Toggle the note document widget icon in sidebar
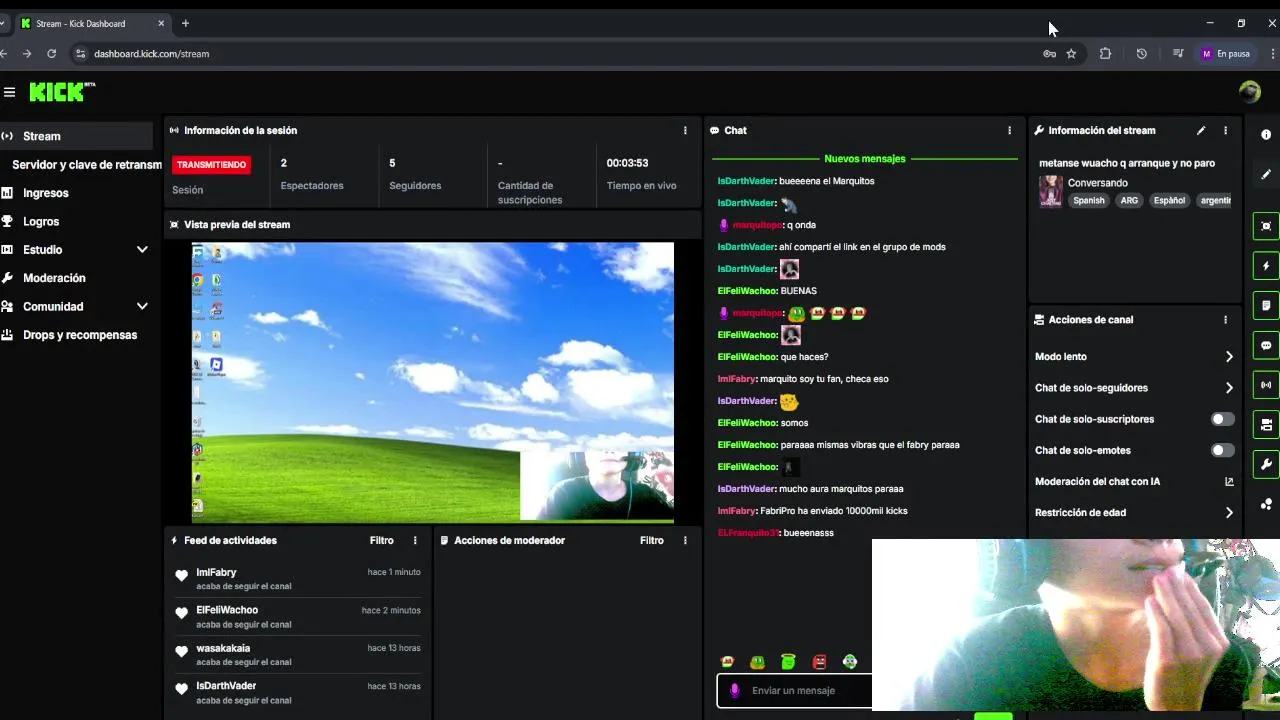This screenshot has height=720, width=1280. click(x=1266, y=305)
